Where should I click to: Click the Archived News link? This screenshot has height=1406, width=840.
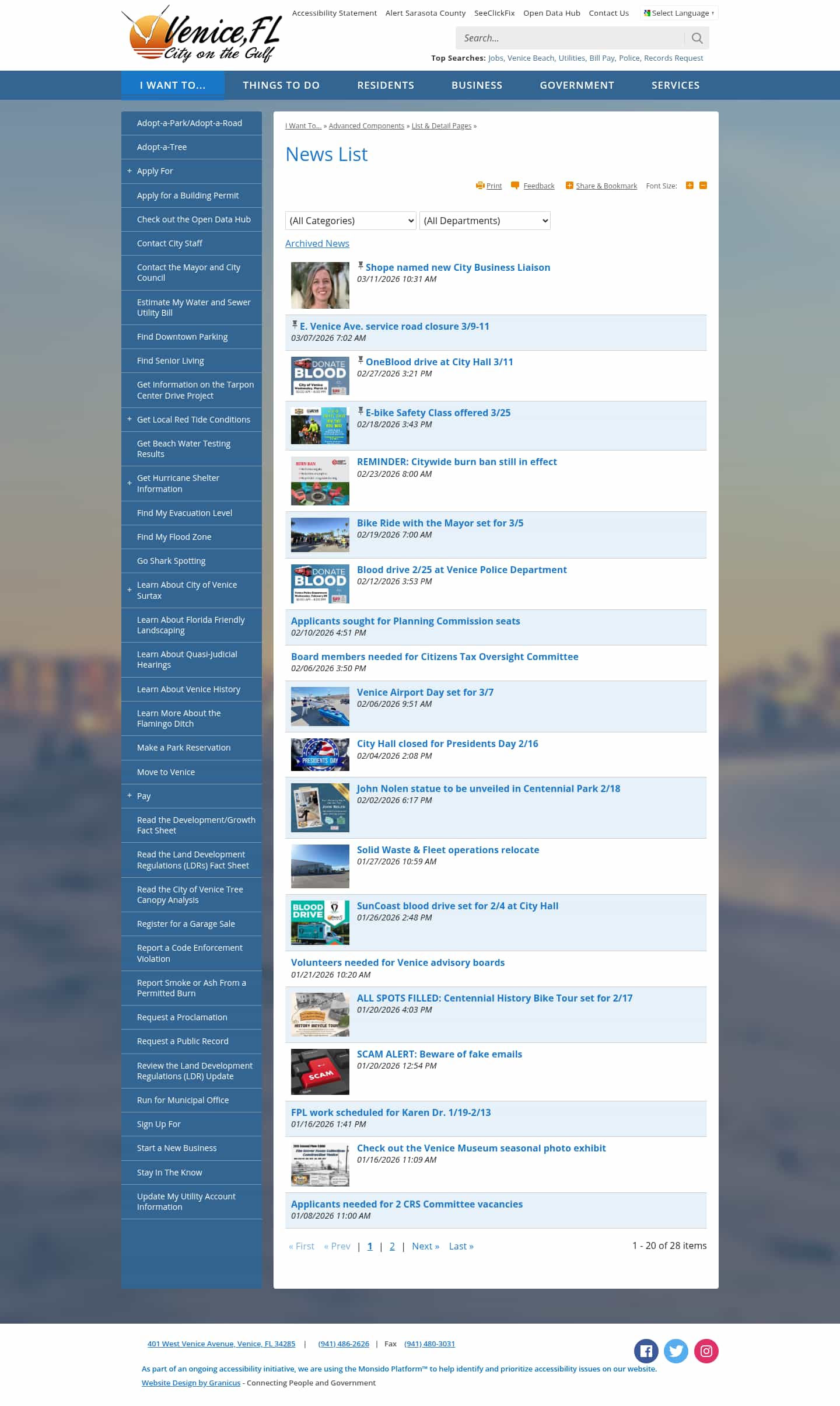coord(317,243)
